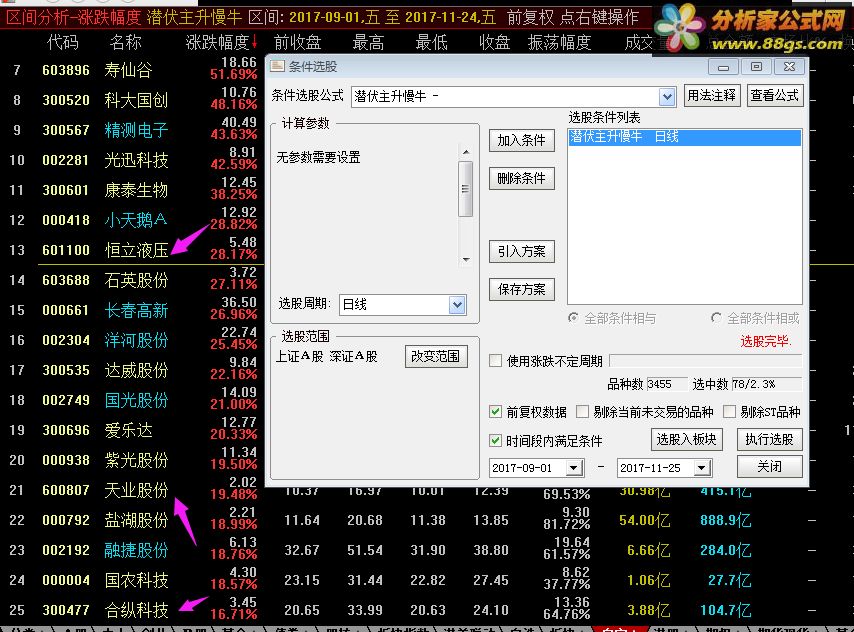
Task: Click scrollbar thumb in 计算参数 panel
Action: 466,189
